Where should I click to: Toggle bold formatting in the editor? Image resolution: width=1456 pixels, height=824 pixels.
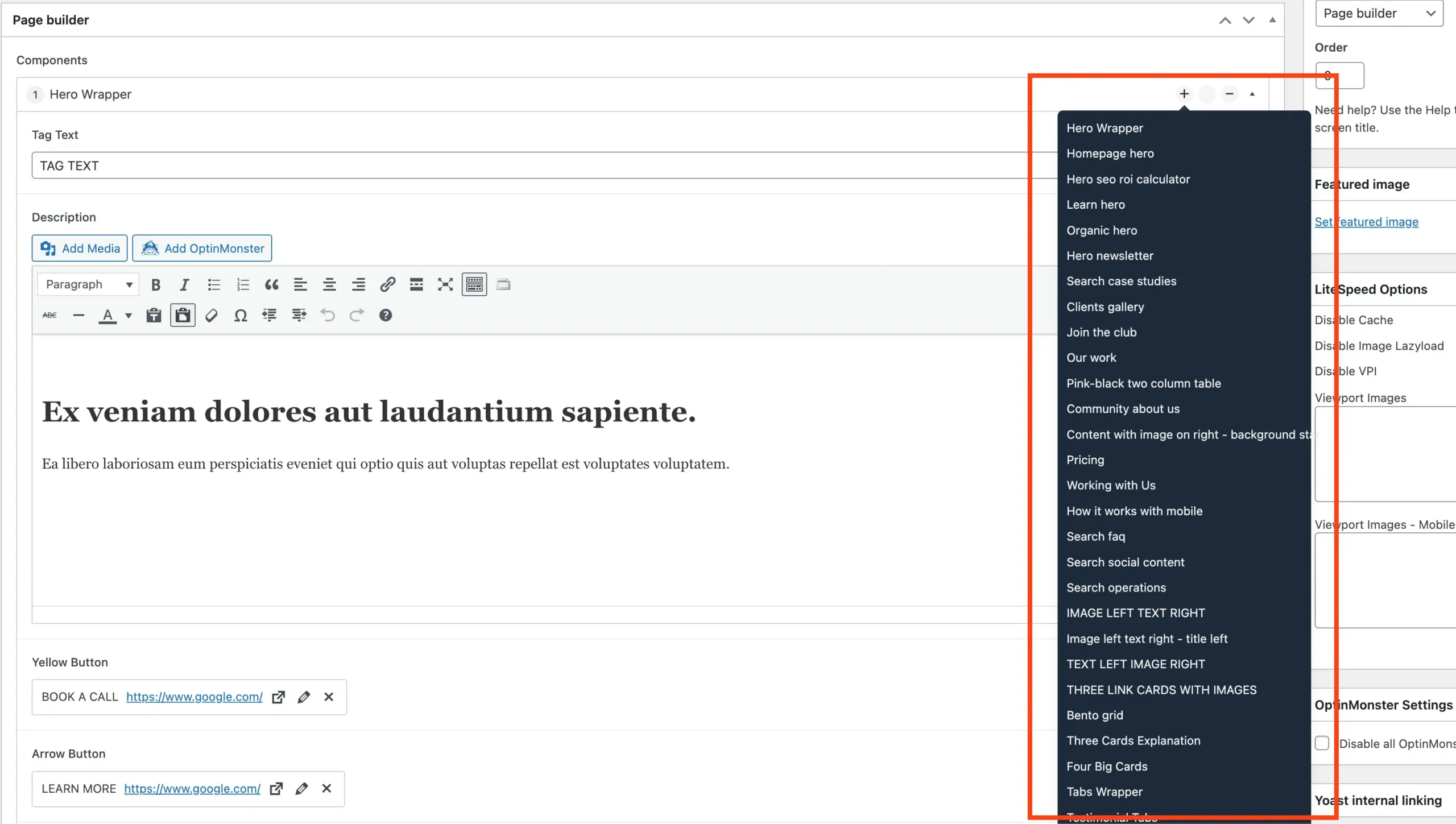tap(156, 284)
